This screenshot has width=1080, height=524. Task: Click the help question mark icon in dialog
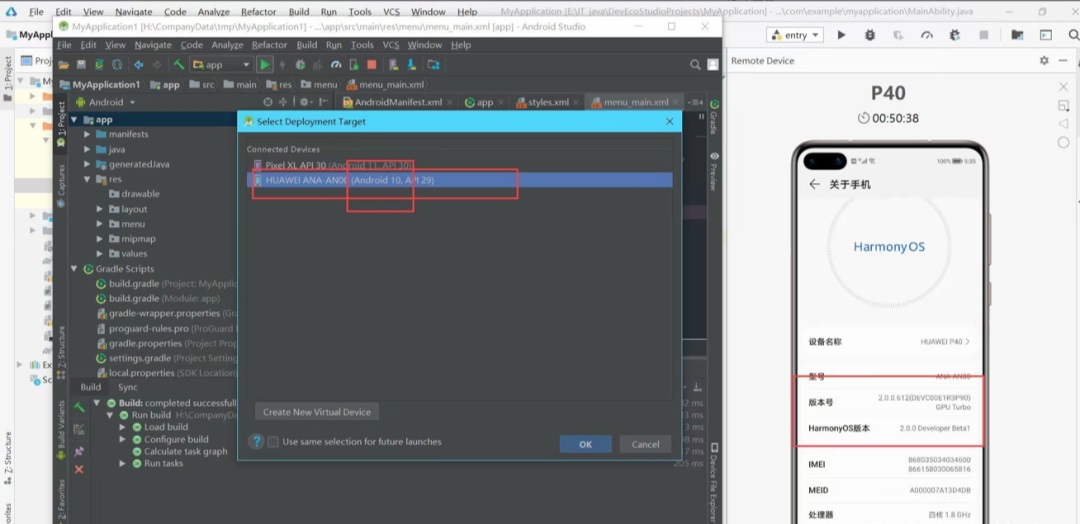pos(256,442)
